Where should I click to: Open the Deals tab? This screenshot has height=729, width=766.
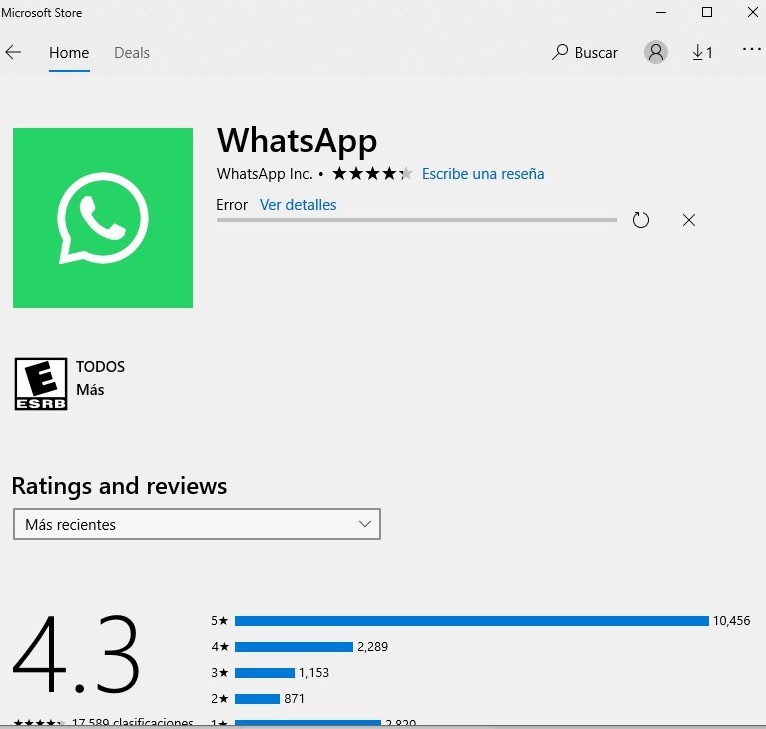click(x=132, y=53)
